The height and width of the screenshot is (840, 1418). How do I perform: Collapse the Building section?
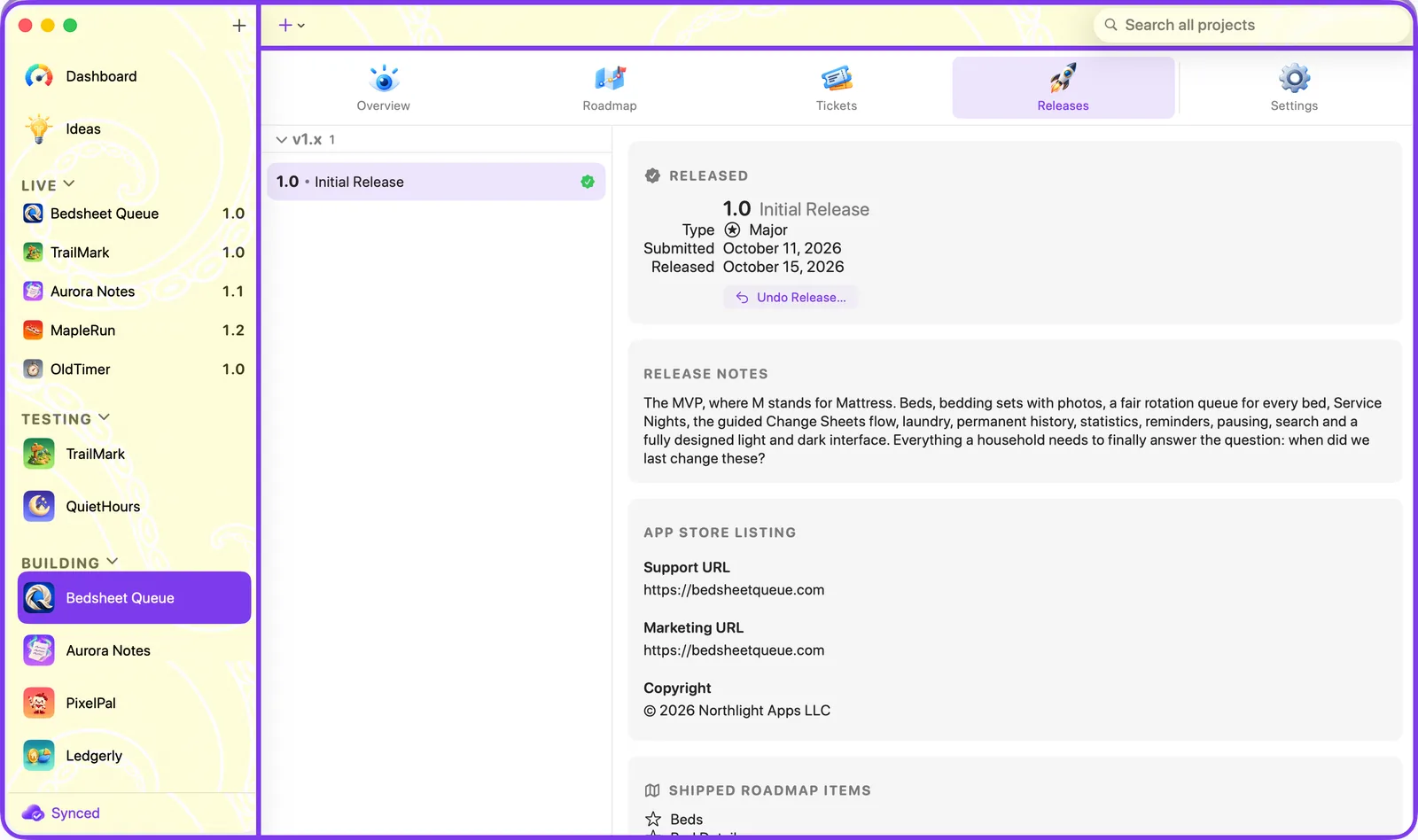[113, 562]
